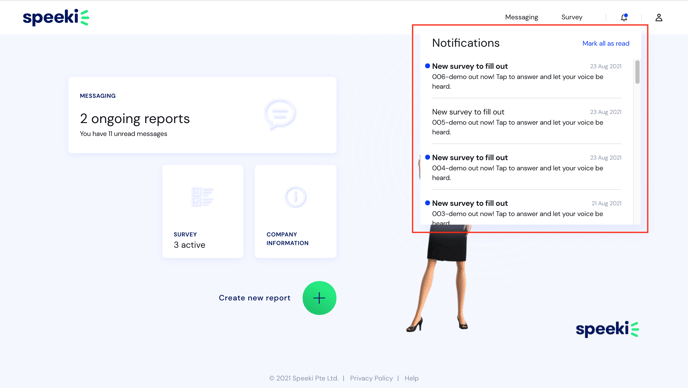Click the blue unread dot for 003-demo
The width and height of the screenshot is (688, 388).
pyautogui.click(x=427, y=203)
